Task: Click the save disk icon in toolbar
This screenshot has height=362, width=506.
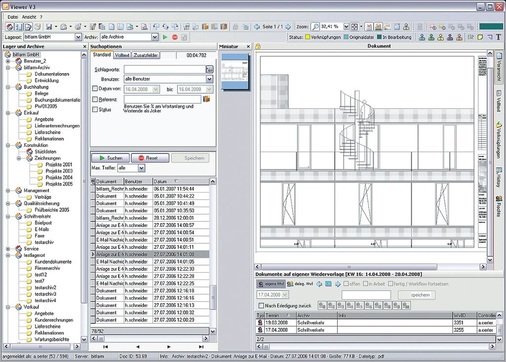Action: pyautogui.click(x=49, y=27)
